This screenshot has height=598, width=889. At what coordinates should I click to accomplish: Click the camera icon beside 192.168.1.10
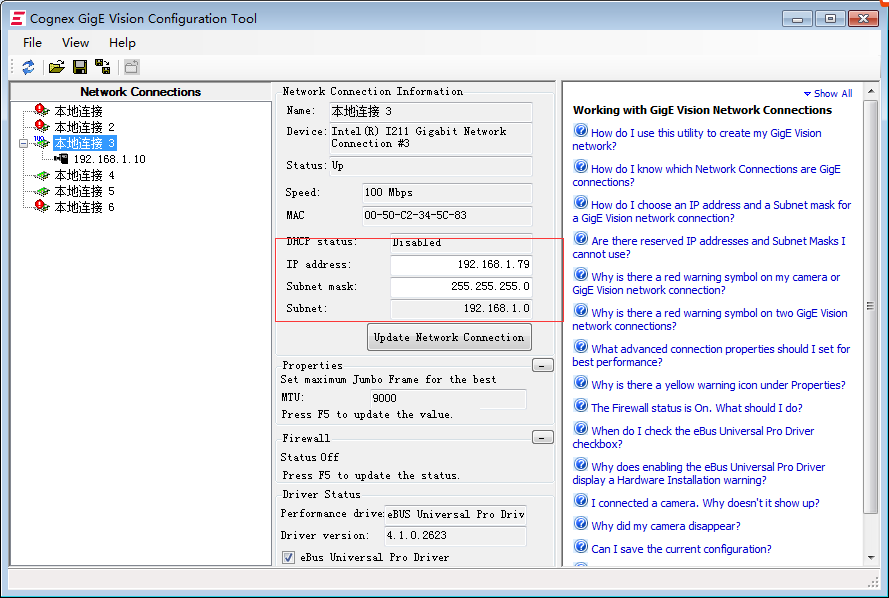[x=62, y=159]
